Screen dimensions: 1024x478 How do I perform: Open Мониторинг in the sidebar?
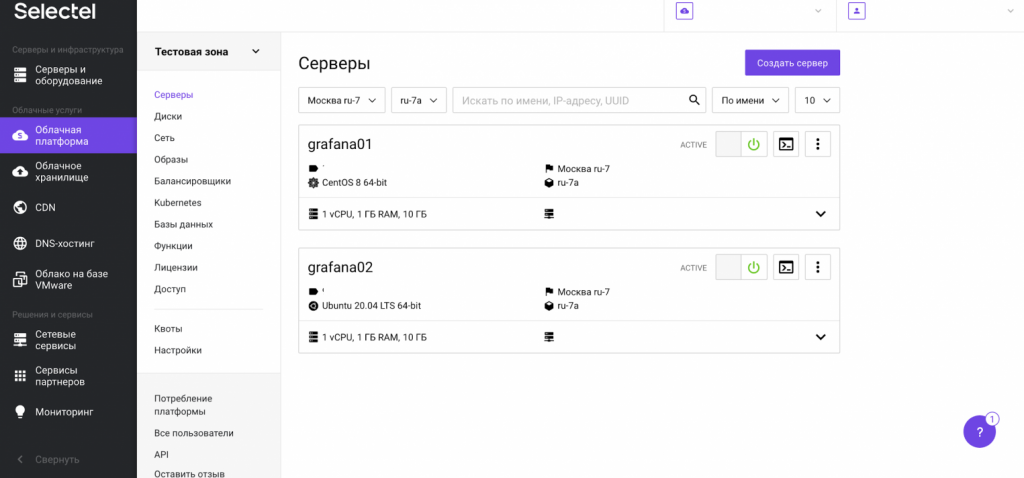pos(64,412)
